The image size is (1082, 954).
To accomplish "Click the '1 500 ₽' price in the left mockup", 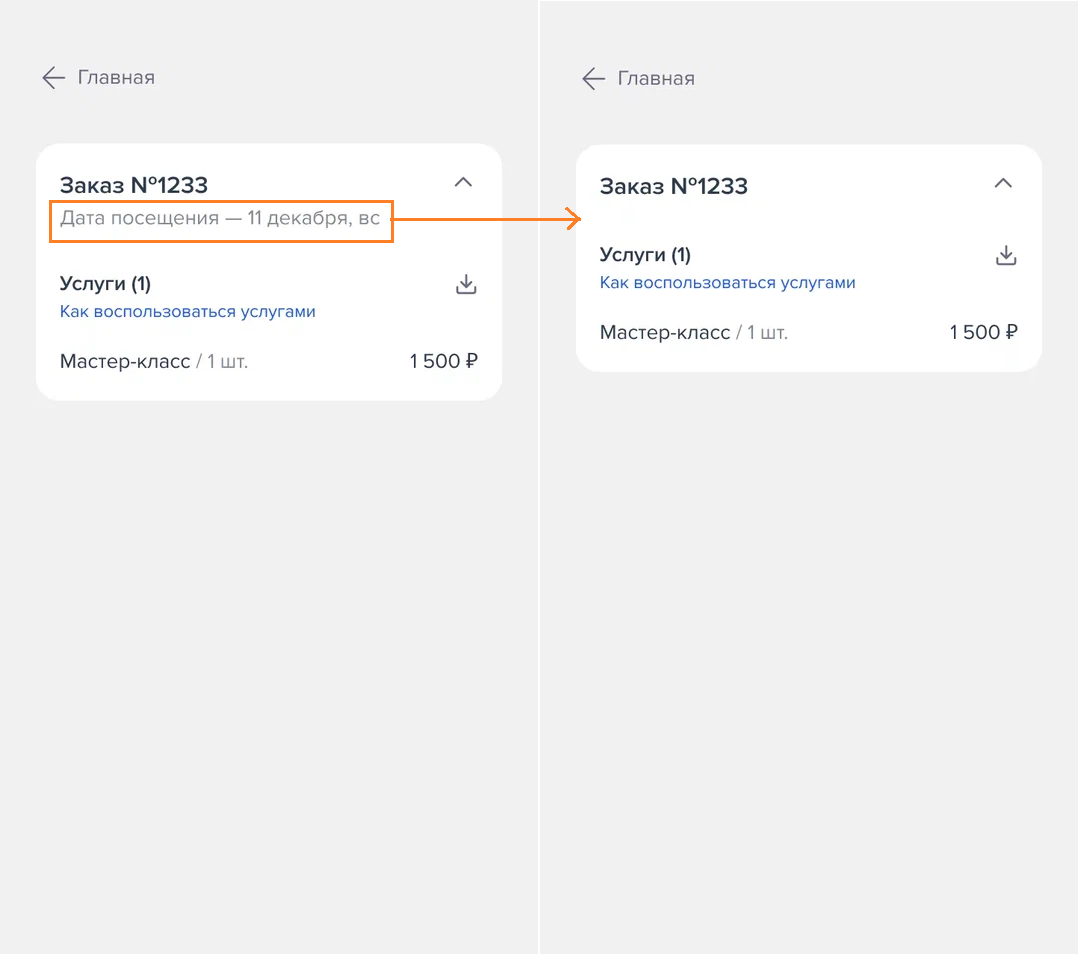I will point(443,361).
